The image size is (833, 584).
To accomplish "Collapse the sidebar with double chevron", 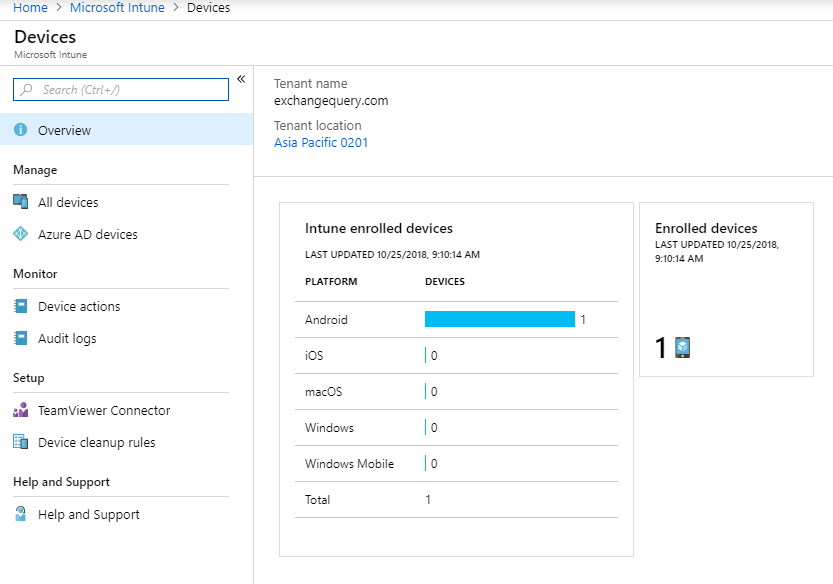I will coord(241,80).
